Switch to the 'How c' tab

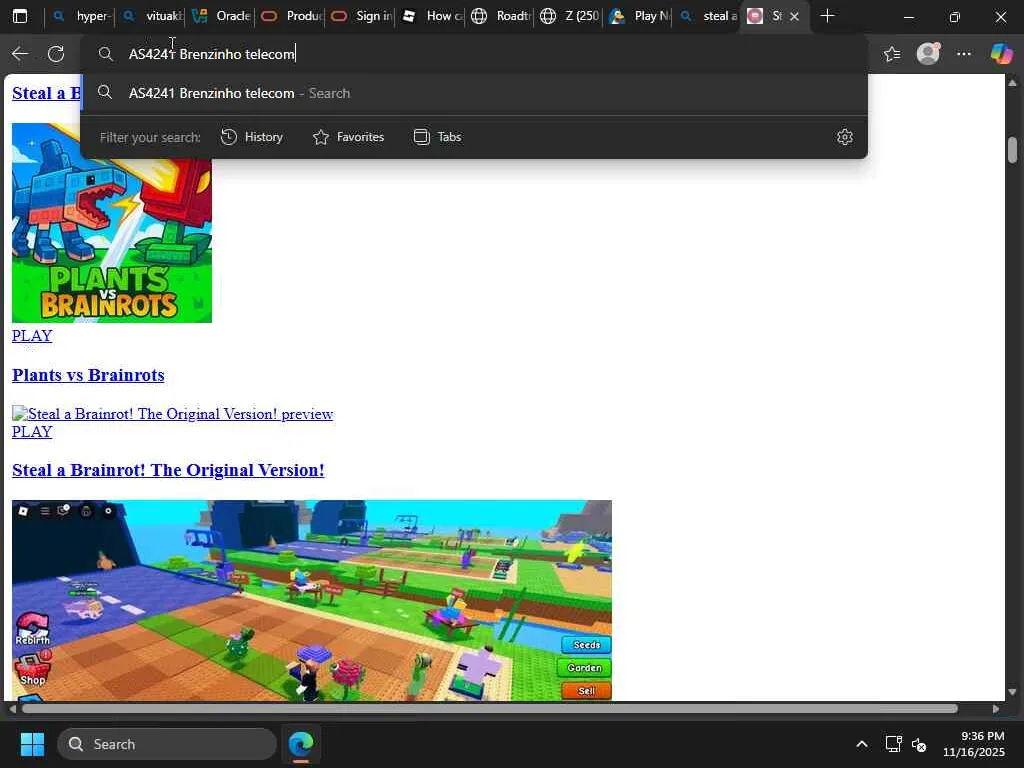(431, 16)
